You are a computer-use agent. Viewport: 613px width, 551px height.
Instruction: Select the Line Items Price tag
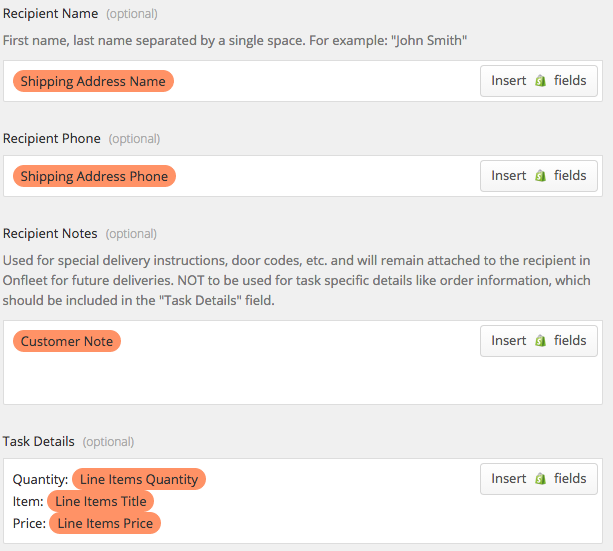coord(105,523)
